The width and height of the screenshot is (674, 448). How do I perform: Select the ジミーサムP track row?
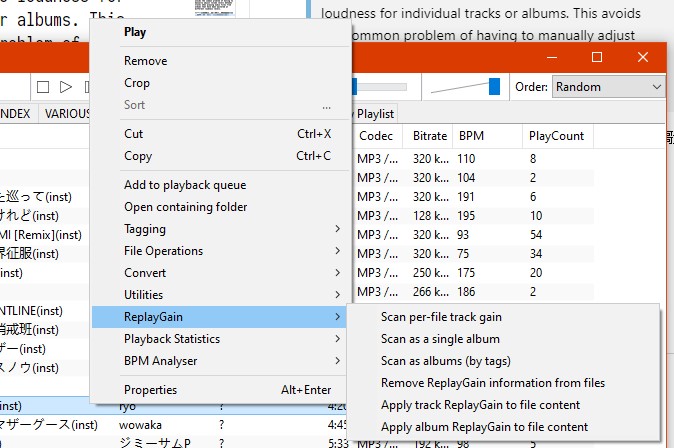point(174,442)
